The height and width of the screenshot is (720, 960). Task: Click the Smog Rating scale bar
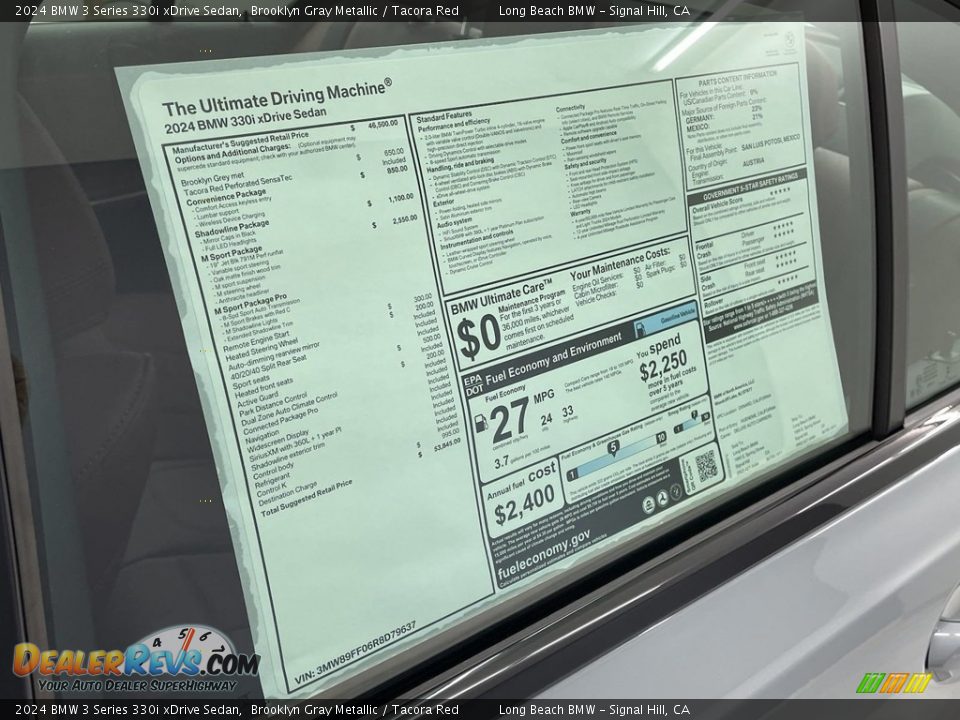pyautogui.click(x=692, y=422)
